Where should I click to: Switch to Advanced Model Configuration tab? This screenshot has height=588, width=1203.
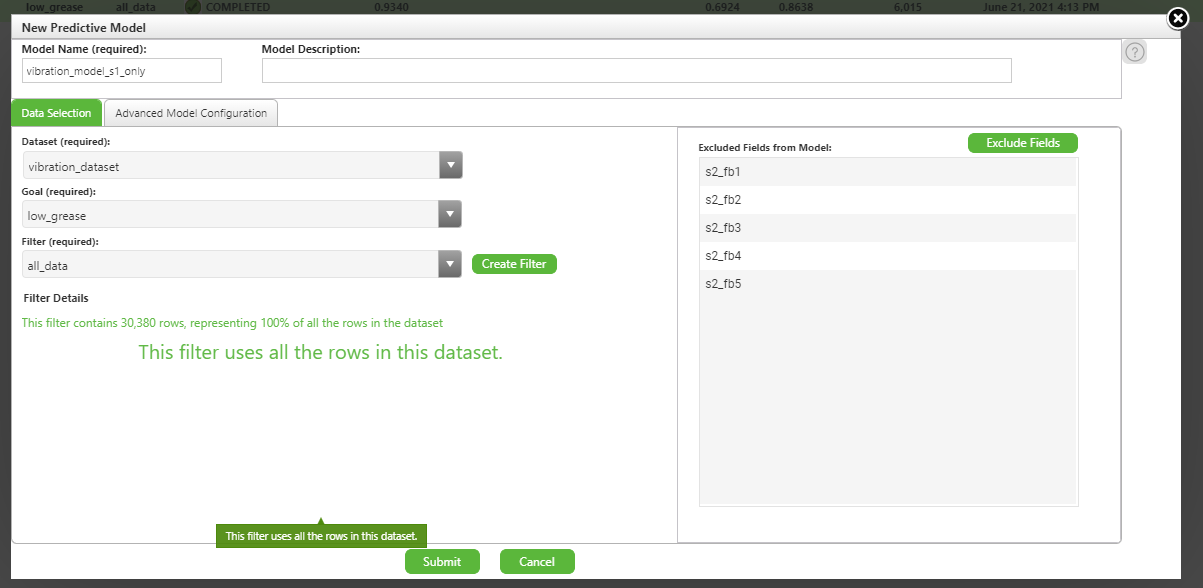(190, 112)
